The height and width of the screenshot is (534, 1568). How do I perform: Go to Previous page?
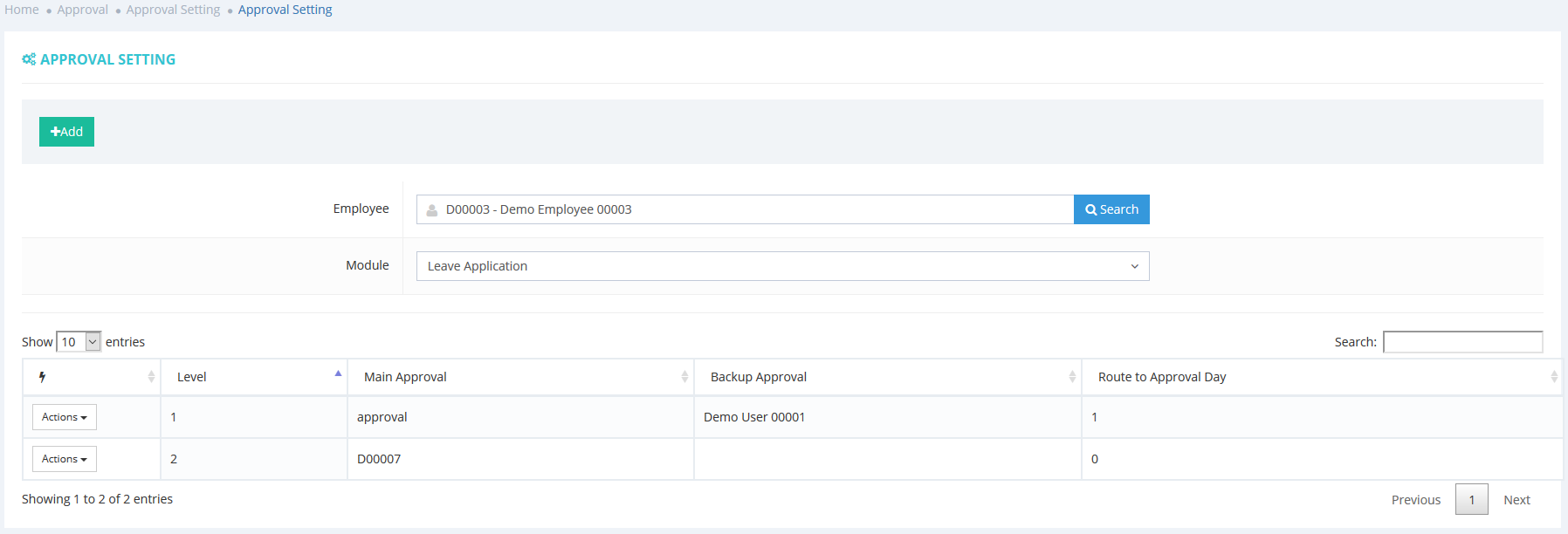click(x=1415, y=500)
